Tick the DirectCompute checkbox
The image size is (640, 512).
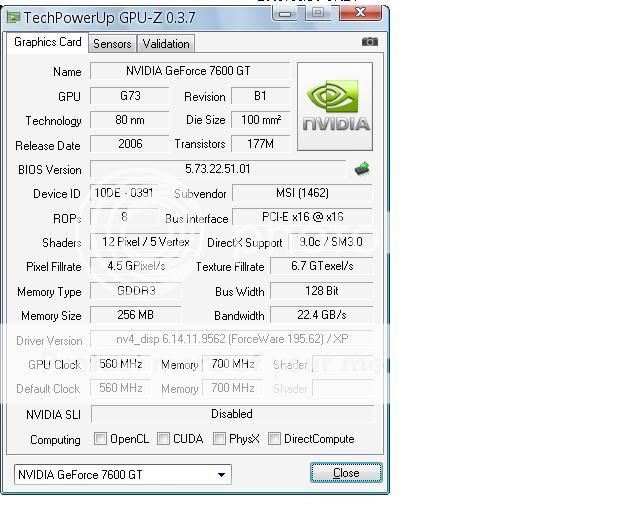pos(274,439)
